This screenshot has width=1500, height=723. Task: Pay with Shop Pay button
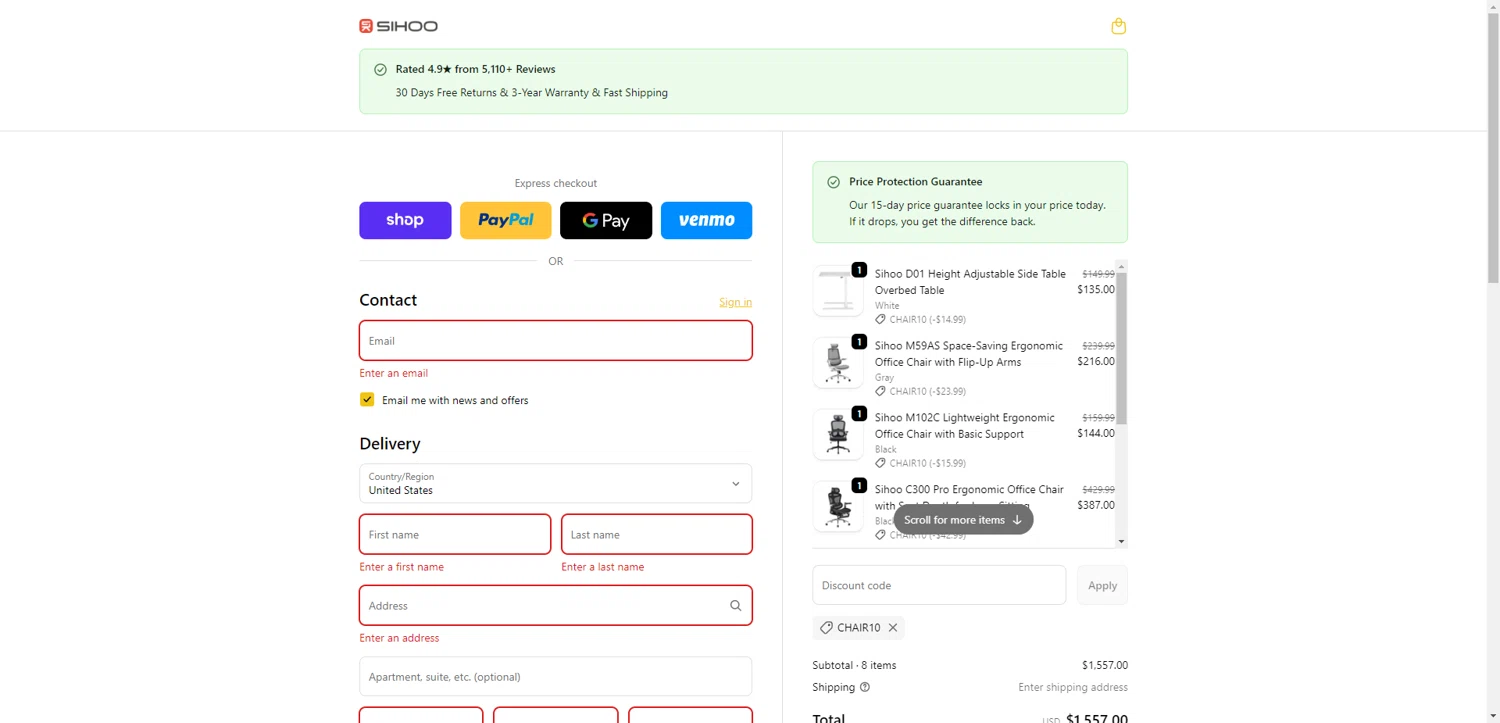click(405, 220)
